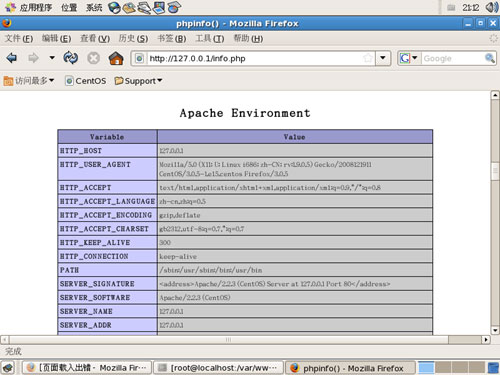
Task: Open the 书签(B) menu
Action: (x=172, y=39)
